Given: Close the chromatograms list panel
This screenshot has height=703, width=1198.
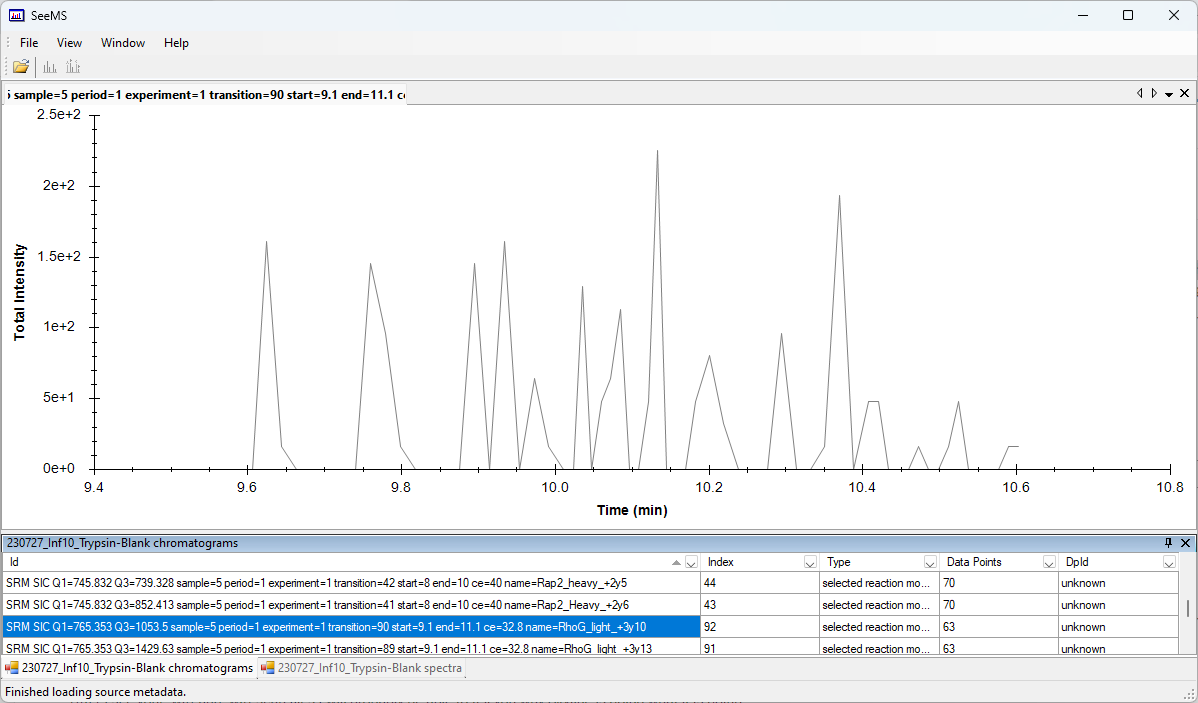Looking at the screenshot, I should (x=1185, y=543).
